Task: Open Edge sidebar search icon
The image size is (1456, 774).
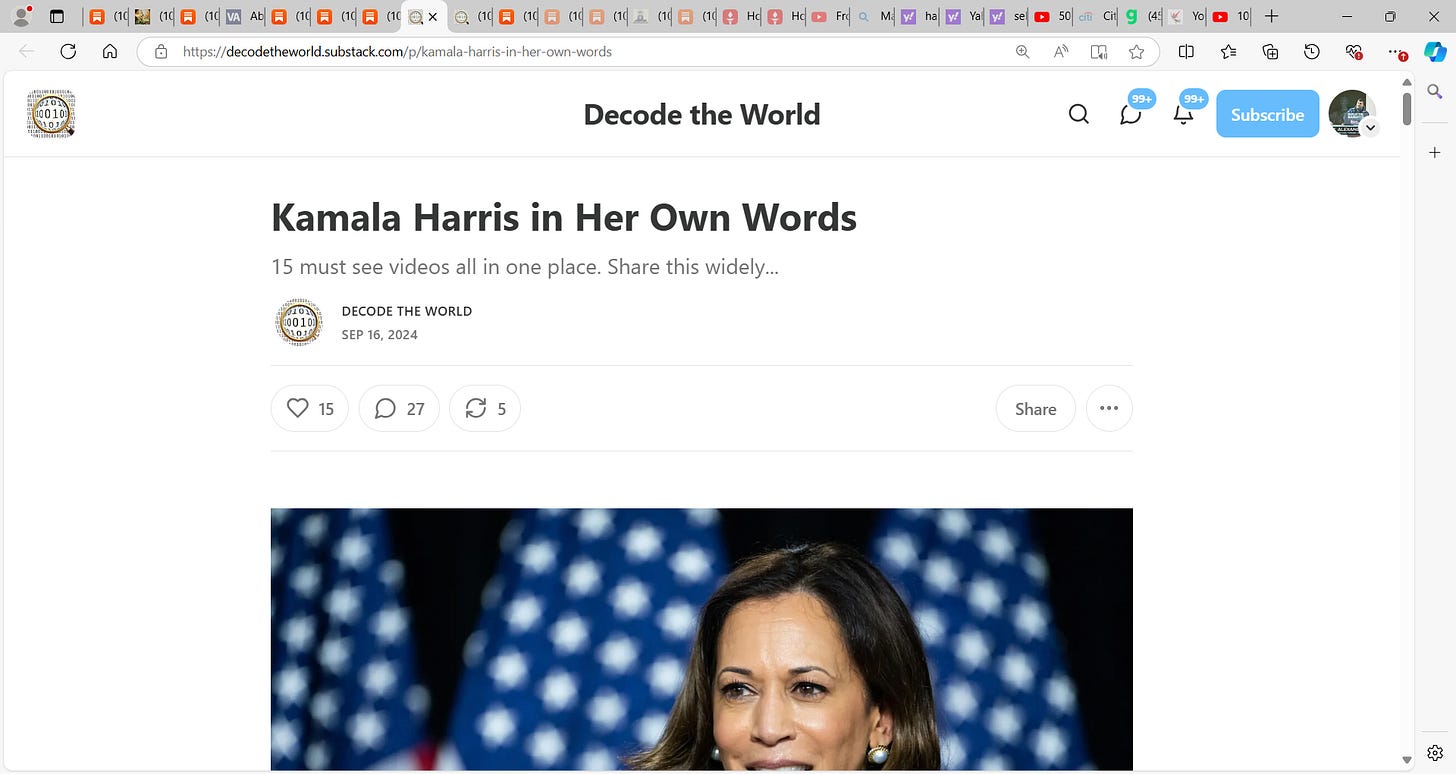Action: click(1434, 91)
